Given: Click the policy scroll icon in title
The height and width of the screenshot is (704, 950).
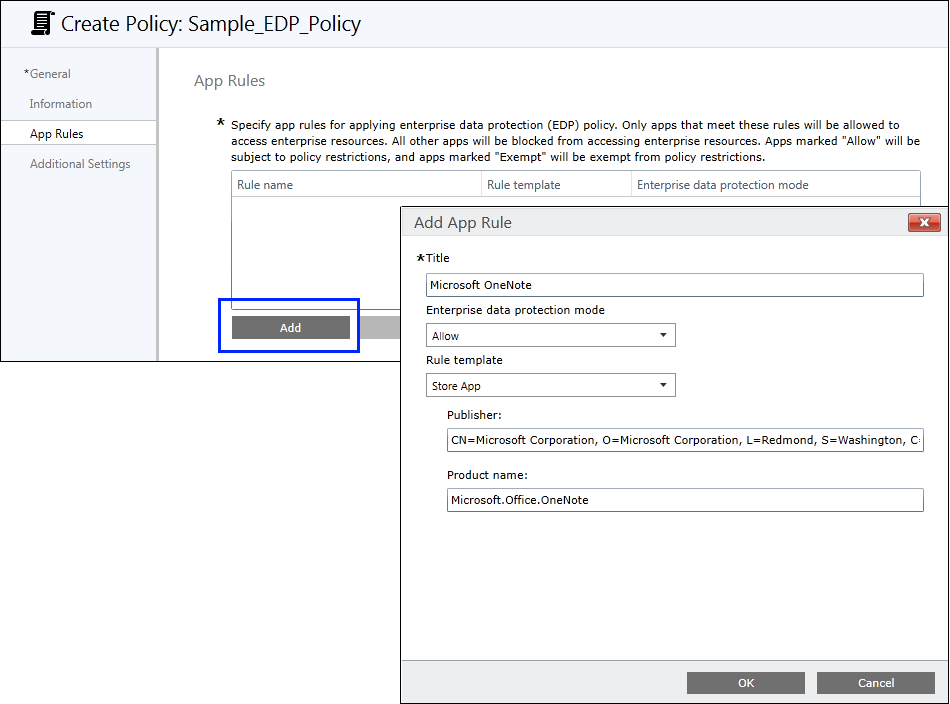Looking at the screenshot, I should click(43, 23).
